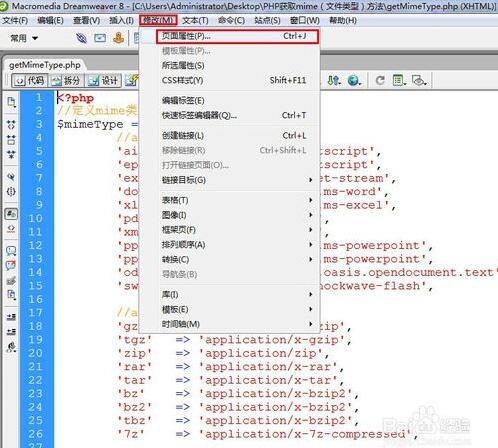Expand the 表格(T) submenu
Viewport: 498px width, 448px height.
[x=229, y=200]
